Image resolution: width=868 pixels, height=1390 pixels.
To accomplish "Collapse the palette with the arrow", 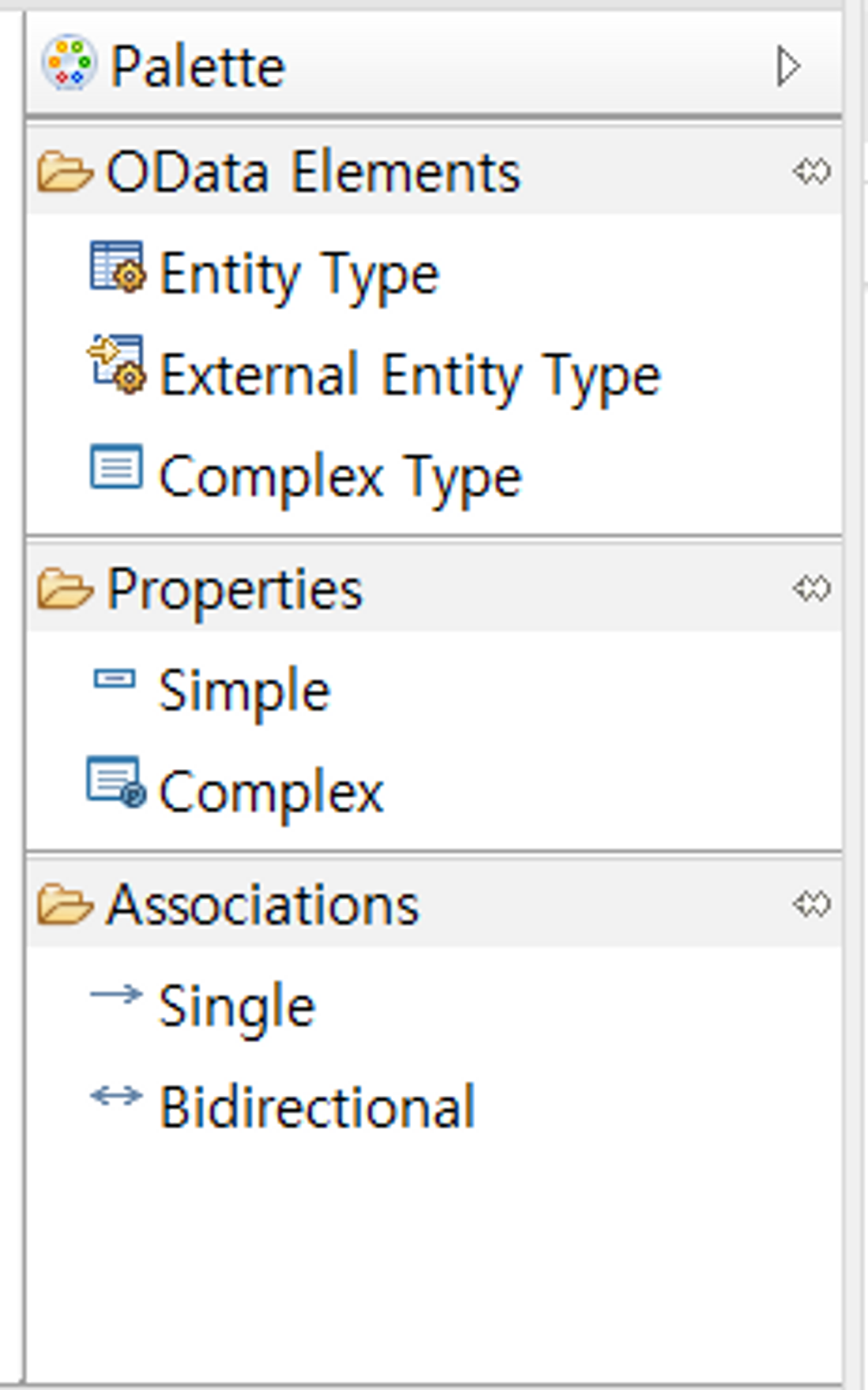I will pyautogui.click(x=789, y=67).
